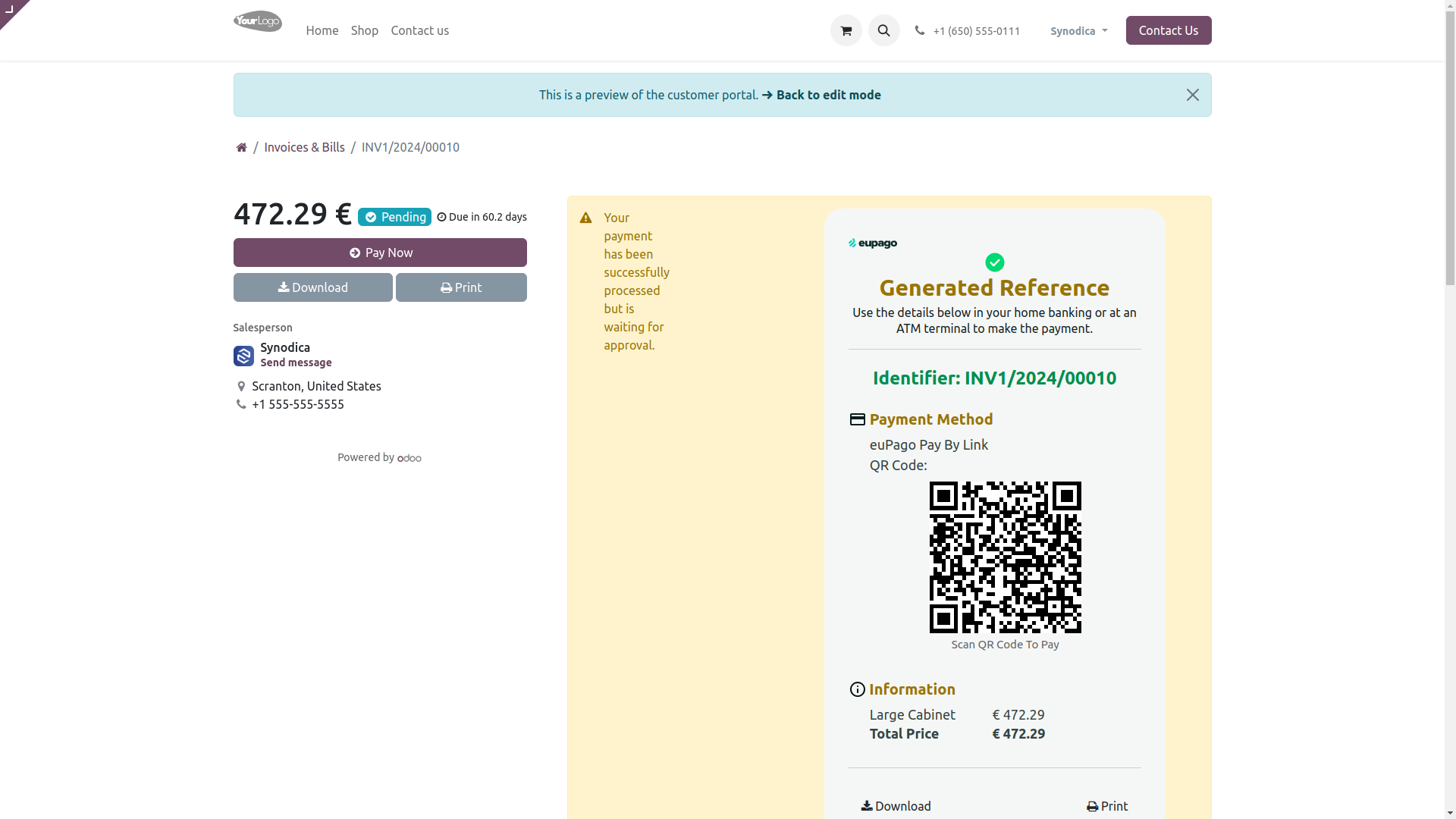The image size is (1456, 819).
Task: Click Scranton, United States address
Action: (316, 386)
